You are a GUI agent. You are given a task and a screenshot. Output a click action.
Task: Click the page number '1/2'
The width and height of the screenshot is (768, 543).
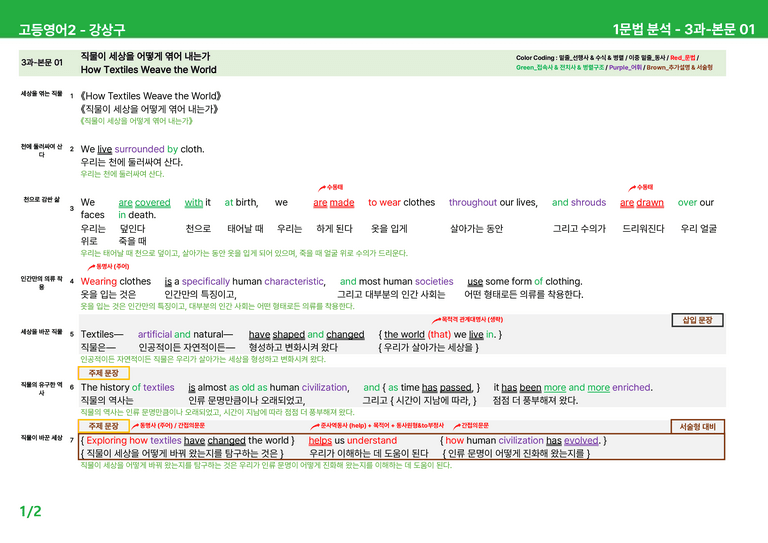pyautogui.click(x=30, y=512)
